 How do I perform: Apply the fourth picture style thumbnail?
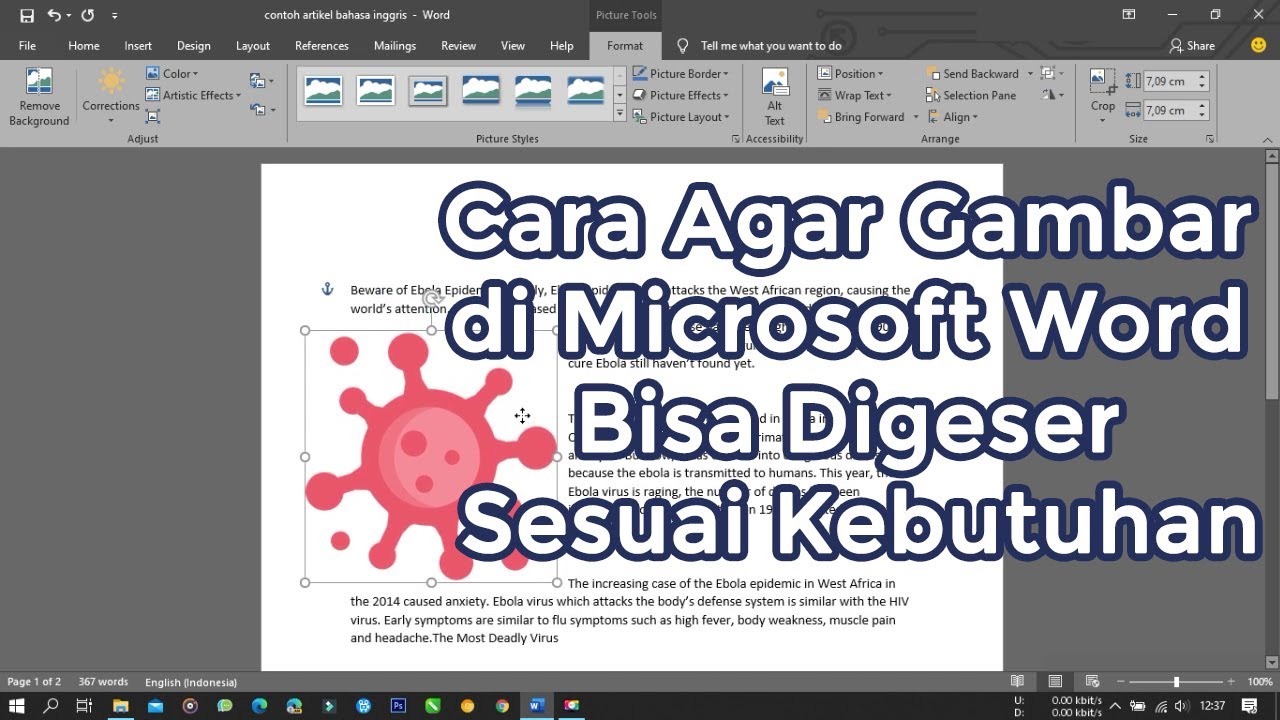[x=481, y=91]
